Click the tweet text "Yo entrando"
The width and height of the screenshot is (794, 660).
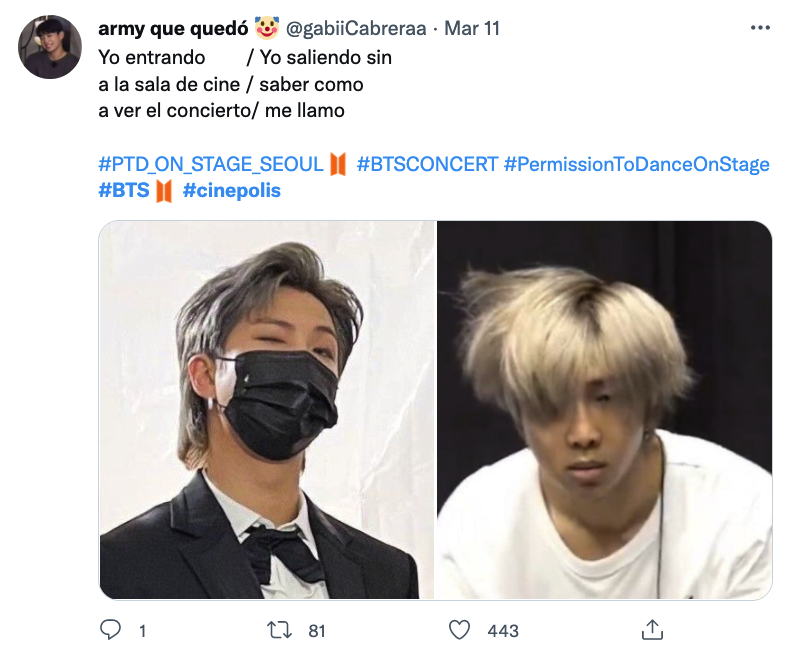(x=151, y=58)
